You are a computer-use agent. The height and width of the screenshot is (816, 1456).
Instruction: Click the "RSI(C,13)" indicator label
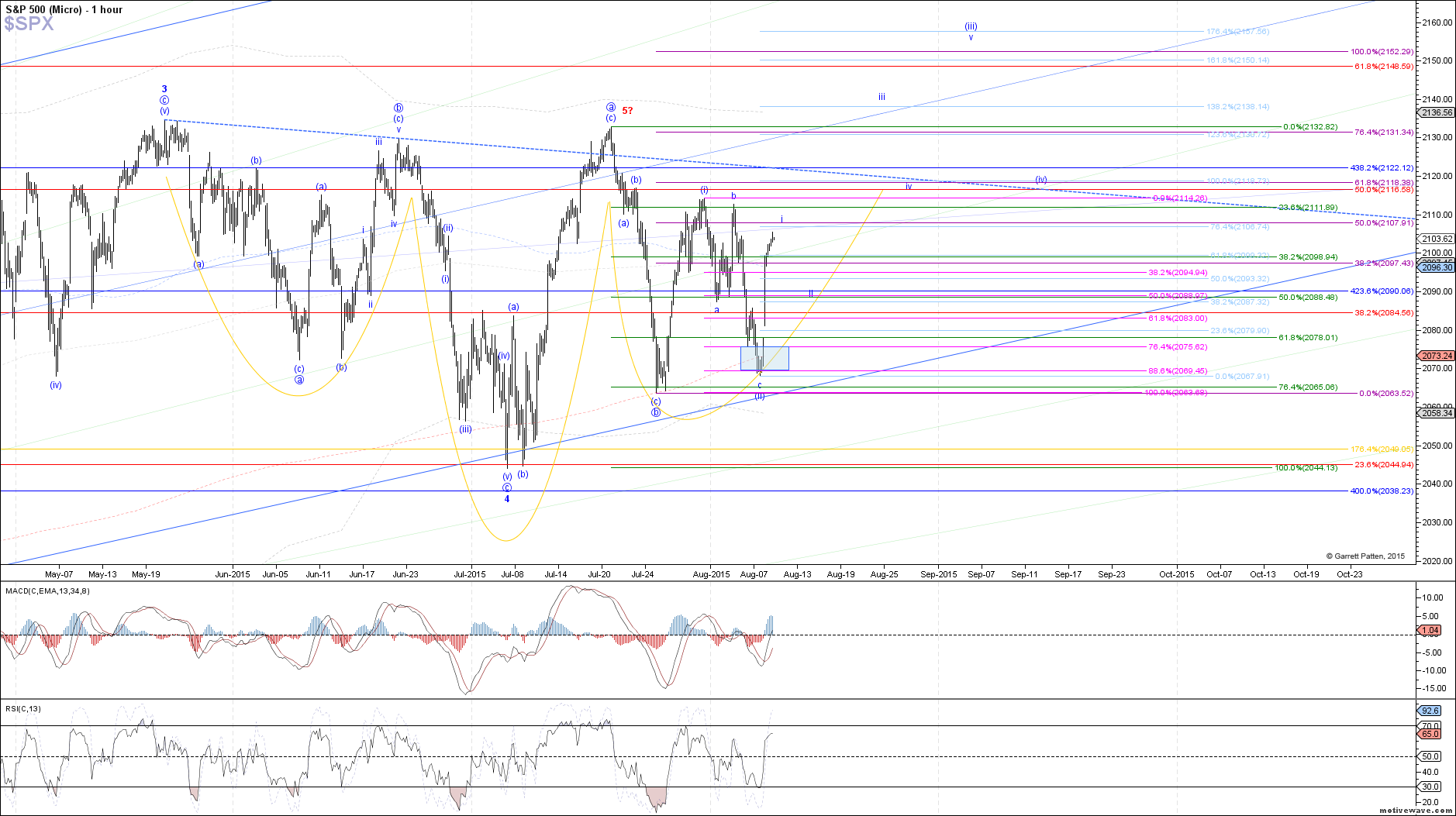pyautogui.click(x=23, y=708)
